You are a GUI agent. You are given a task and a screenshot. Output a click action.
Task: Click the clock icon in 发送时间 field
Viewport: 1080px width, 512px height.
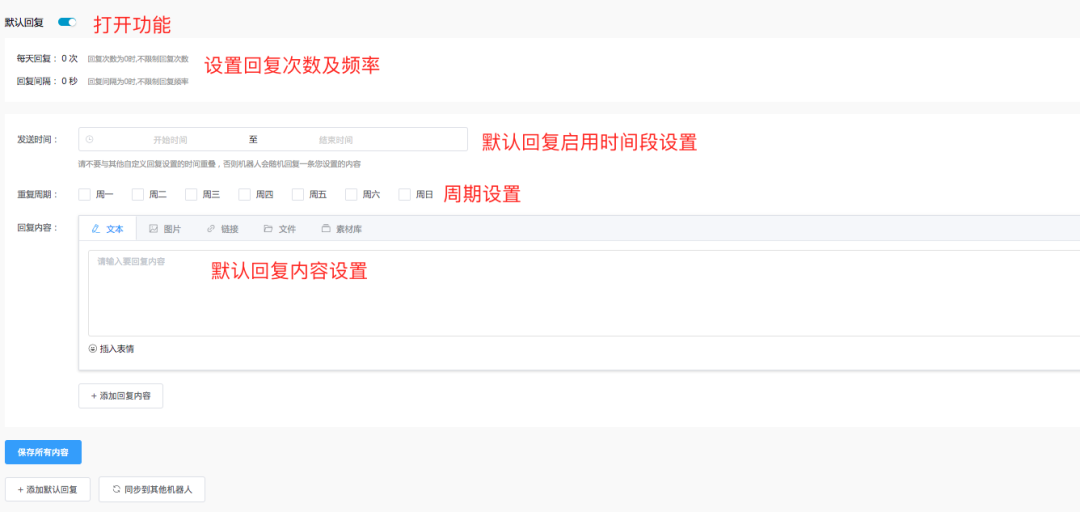tap(90, 140)
